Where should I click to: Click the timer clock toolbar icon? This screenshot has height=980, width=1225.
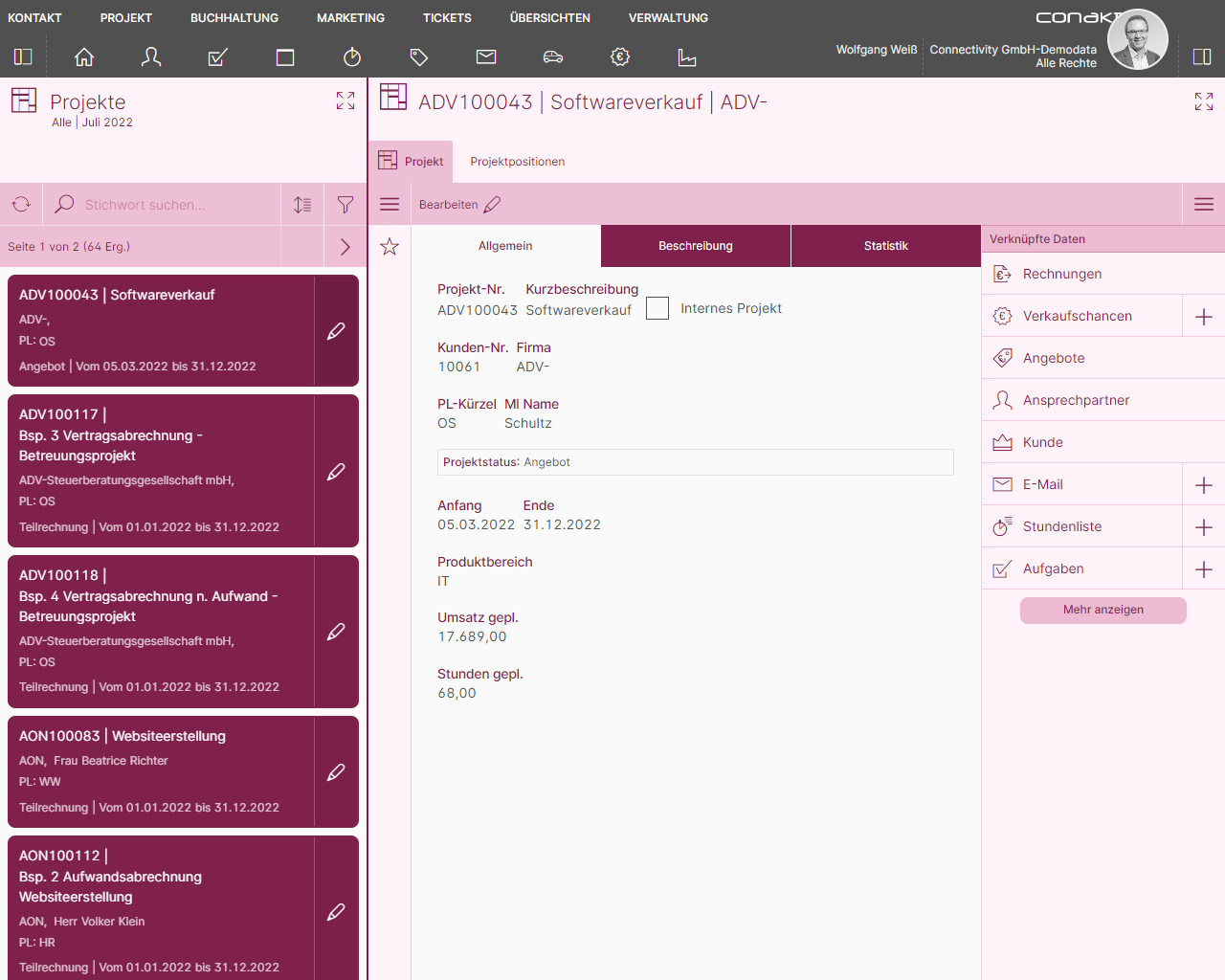tap(352, 57)
